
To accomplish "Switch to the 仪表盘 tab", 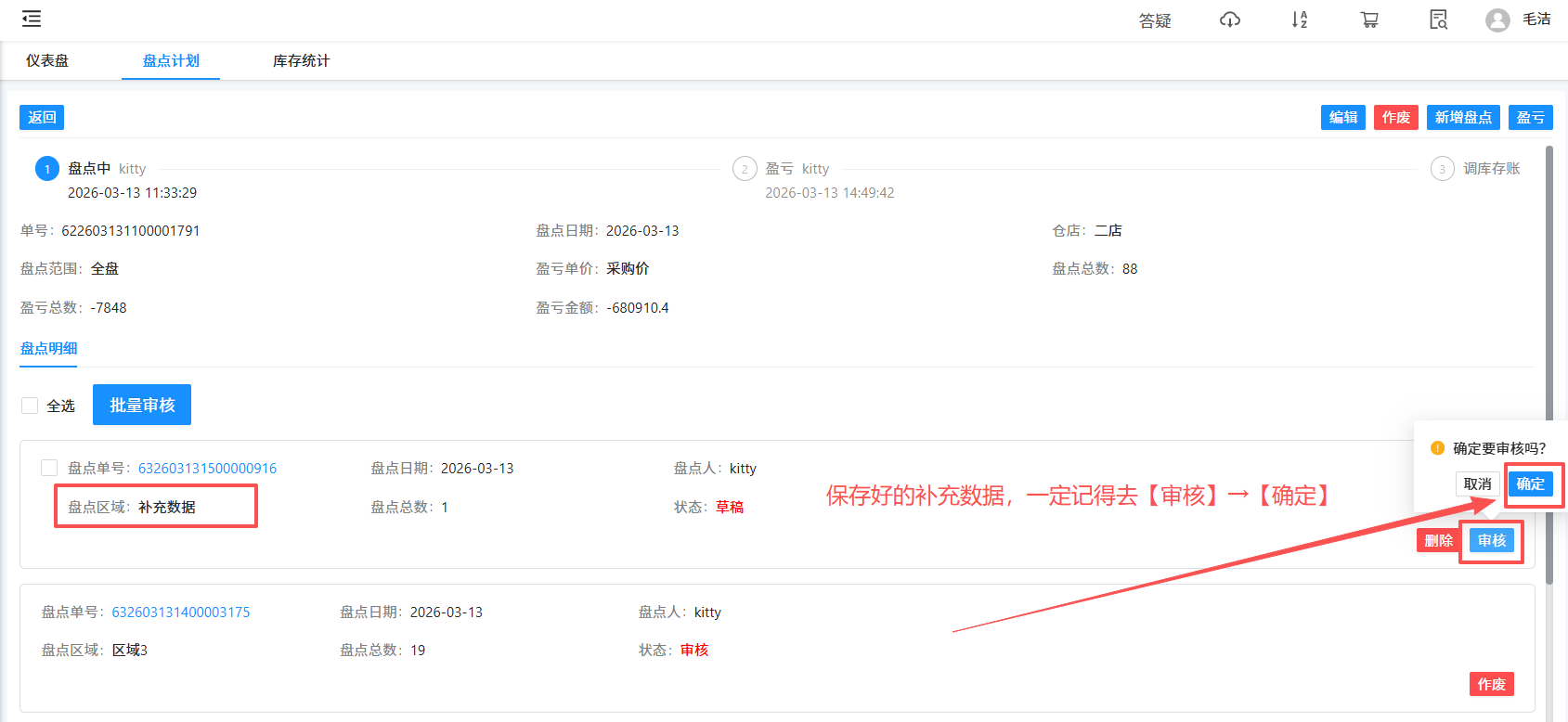I will [x=47, y=61].
